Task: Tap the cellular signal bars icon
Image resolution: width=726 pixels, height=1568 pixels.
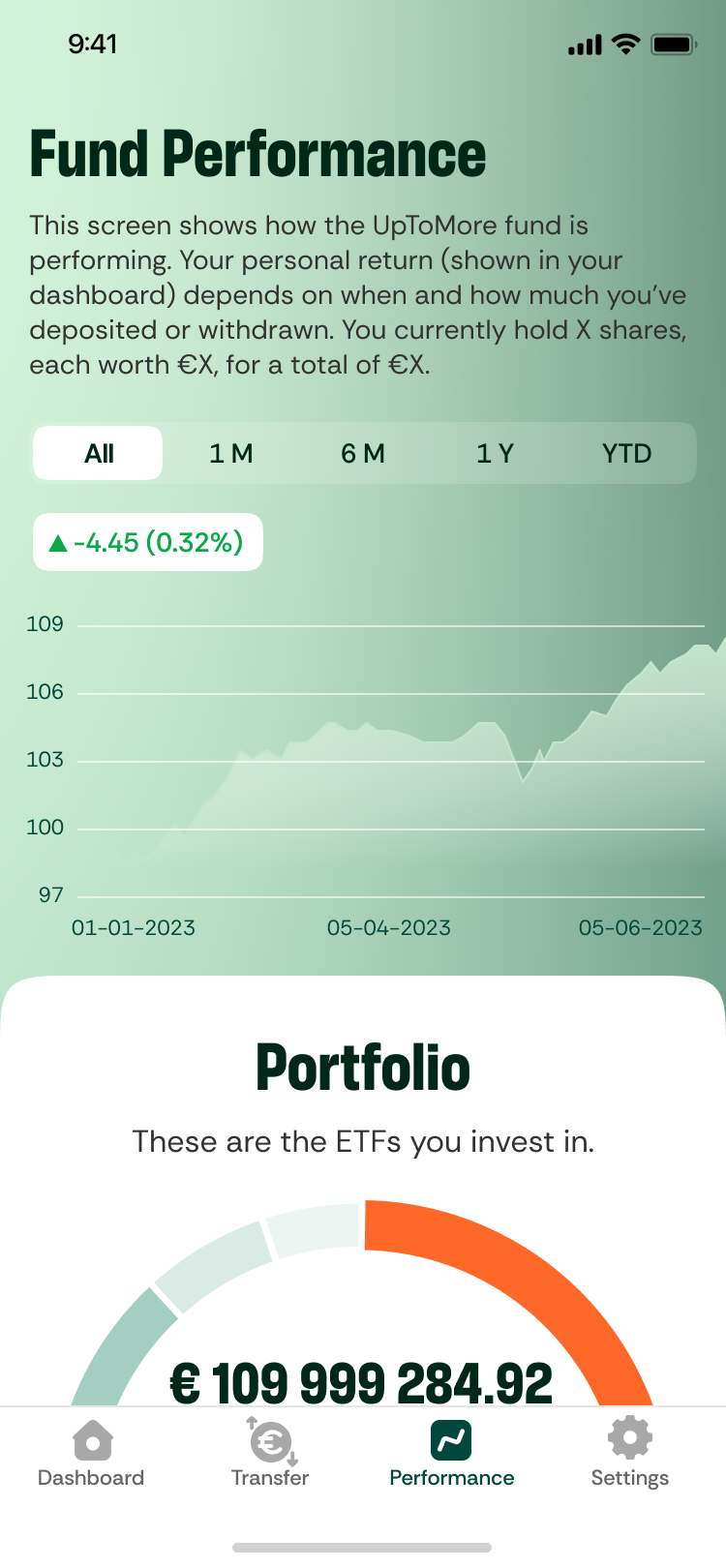Action: tap(585, 45)
